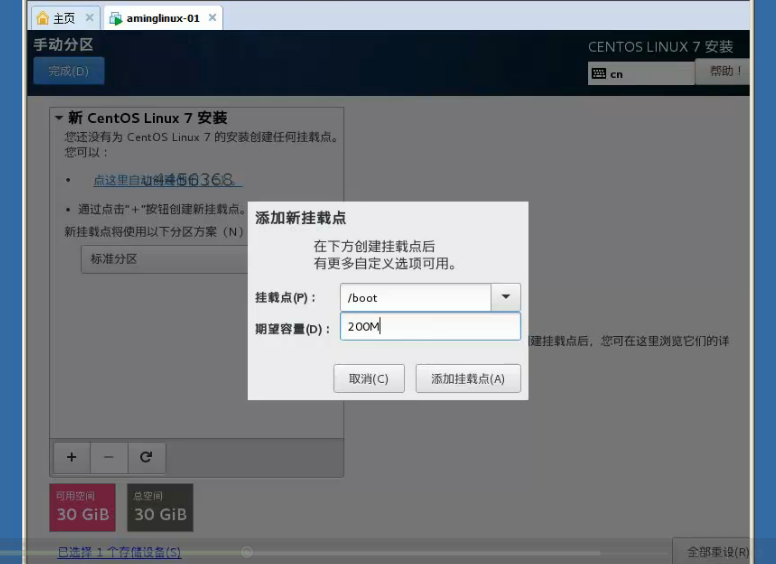Click the cn keyboard layout selector
Image resolution: width=776 pixels, height=564 pixels.
pos(641,74)
